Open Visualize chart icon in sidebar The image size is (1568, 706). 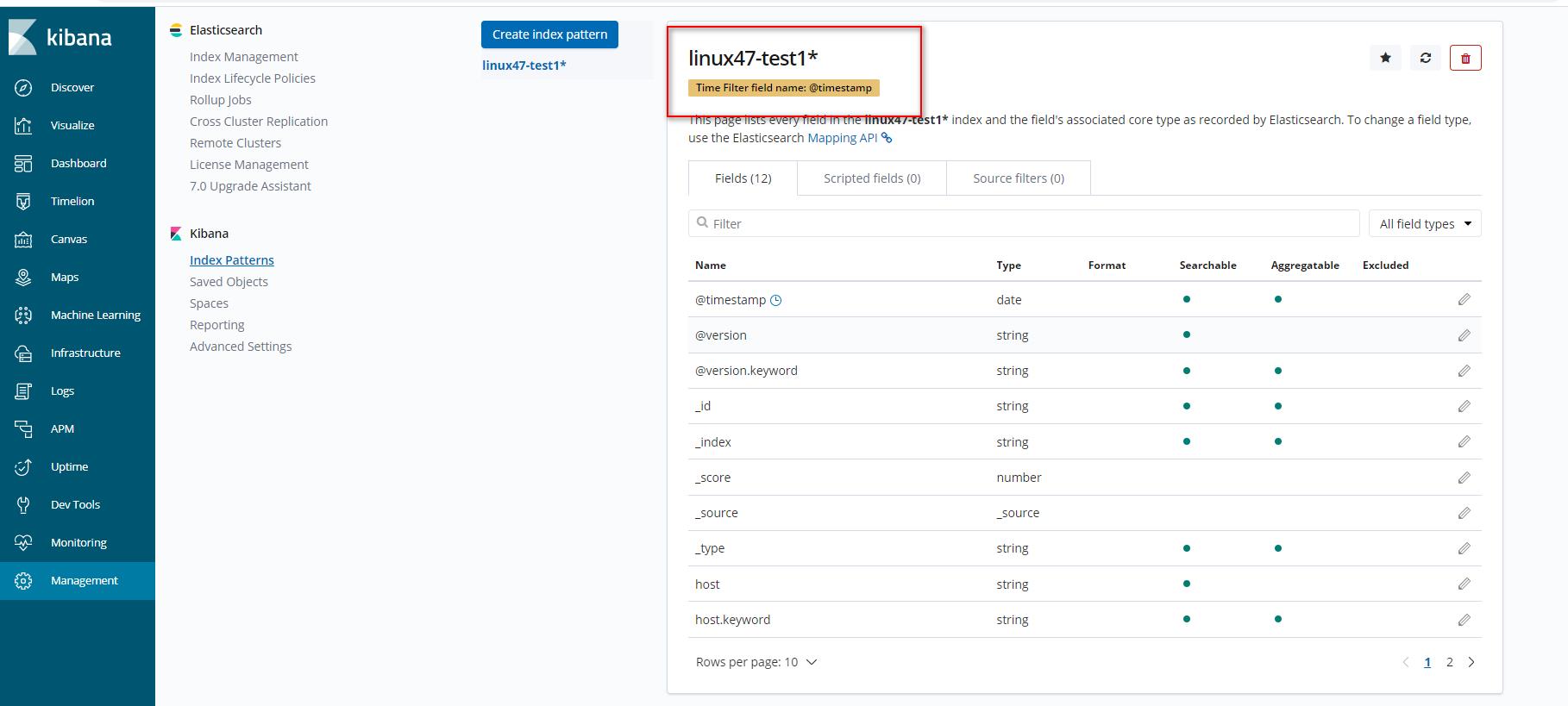point(23,126)
